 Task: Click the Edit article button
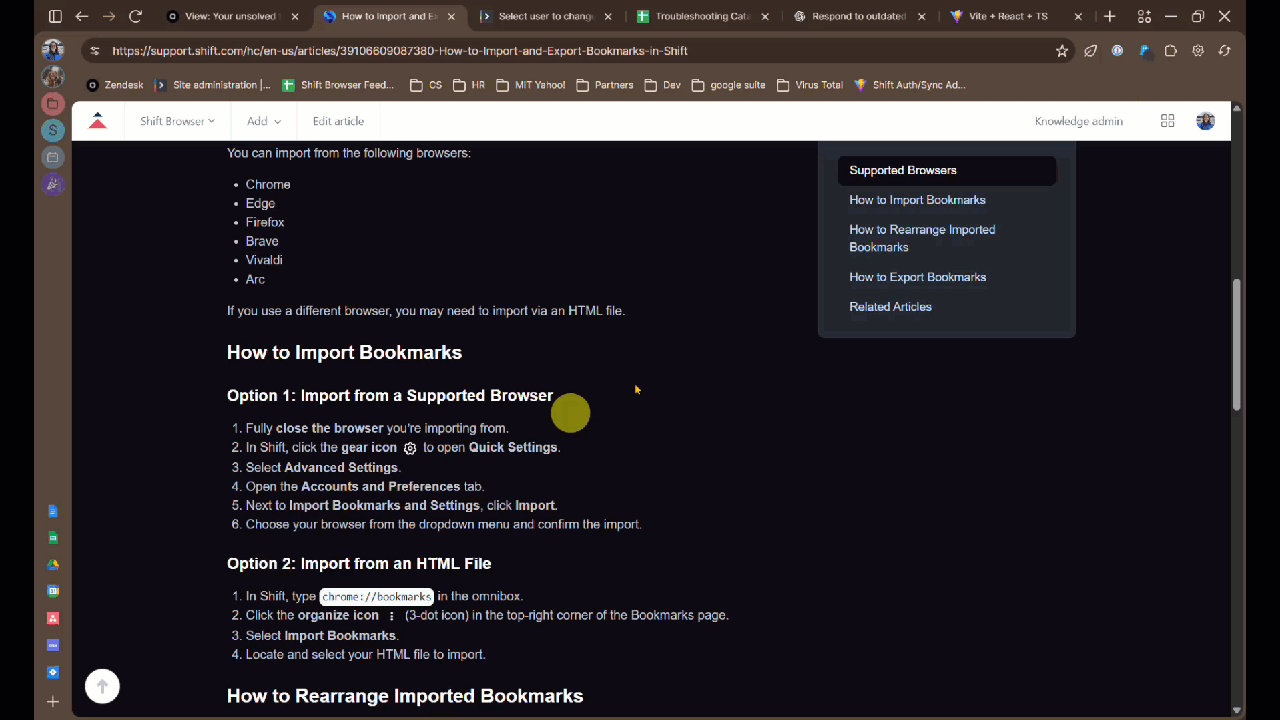click(x=338, y=121)
